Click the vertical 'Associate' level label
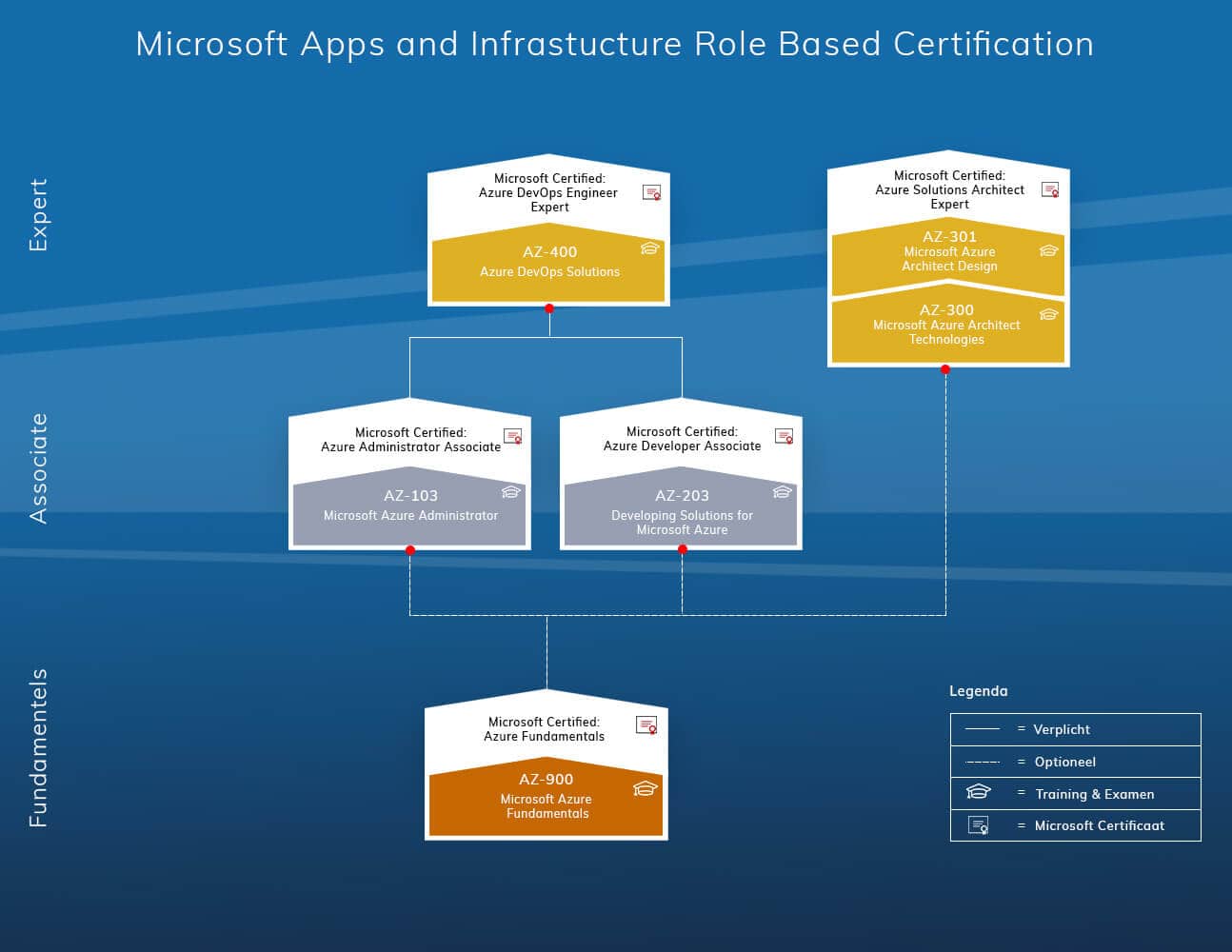This screenshot has height=952, width=1232. [x=38, y=468]
